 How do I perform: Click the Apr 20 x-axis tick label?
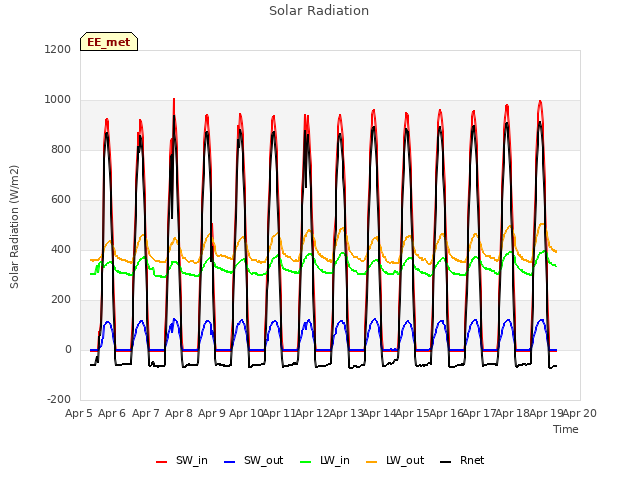580,413
